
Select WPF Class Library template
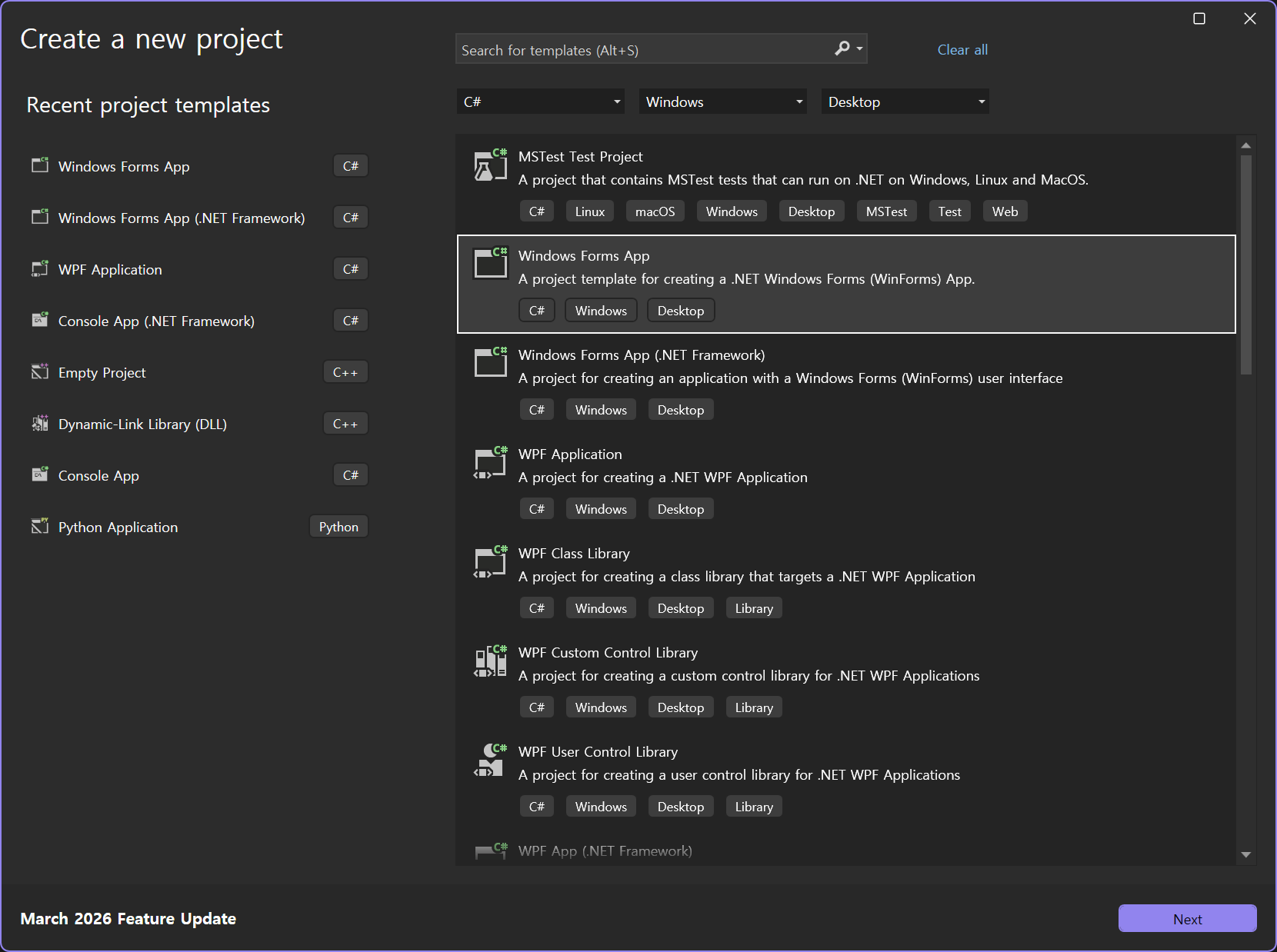[x=846, y=581]
